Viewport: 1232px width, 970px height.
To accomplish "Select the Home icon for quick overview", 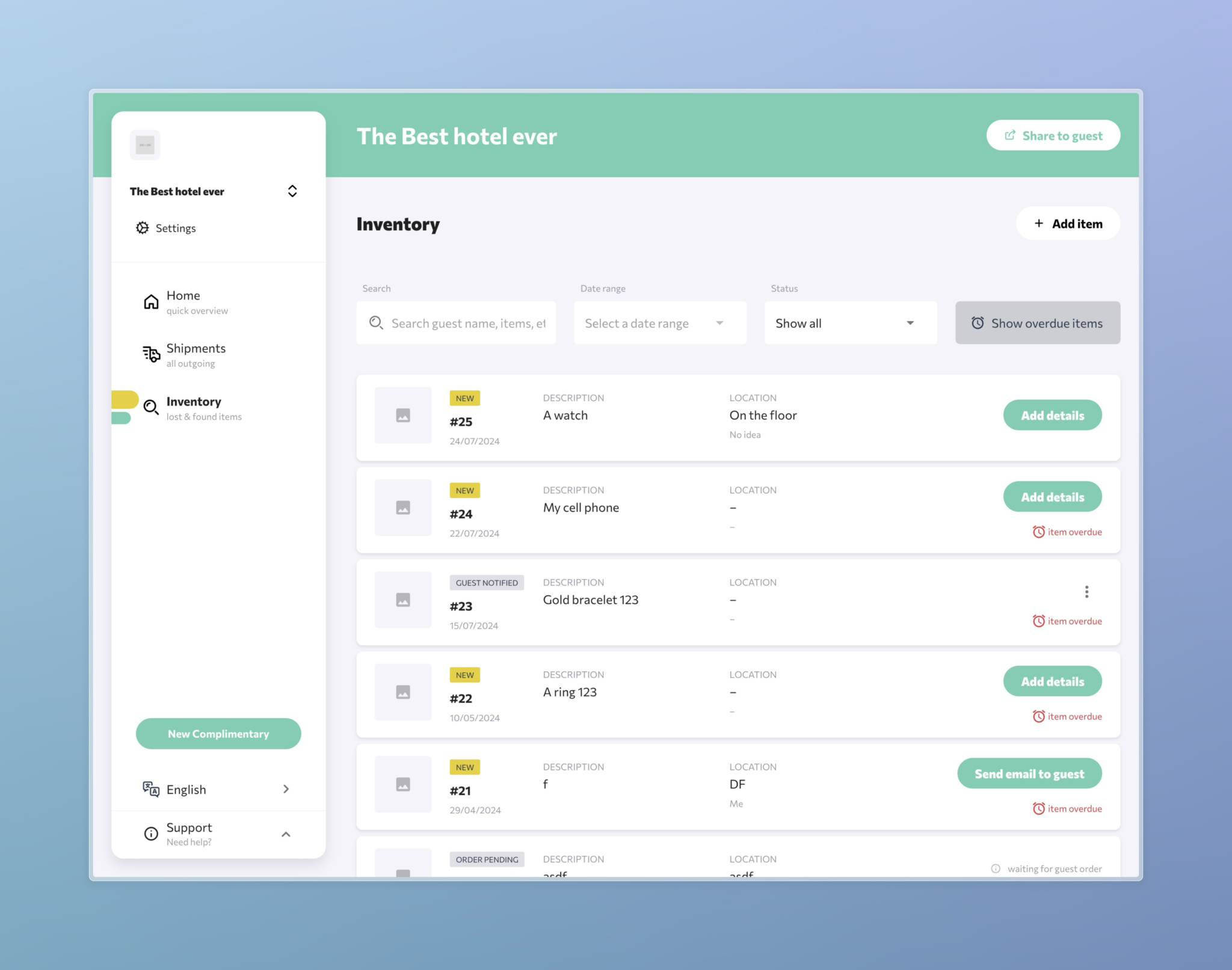I will pyautogui.click(x=150, y=301).
